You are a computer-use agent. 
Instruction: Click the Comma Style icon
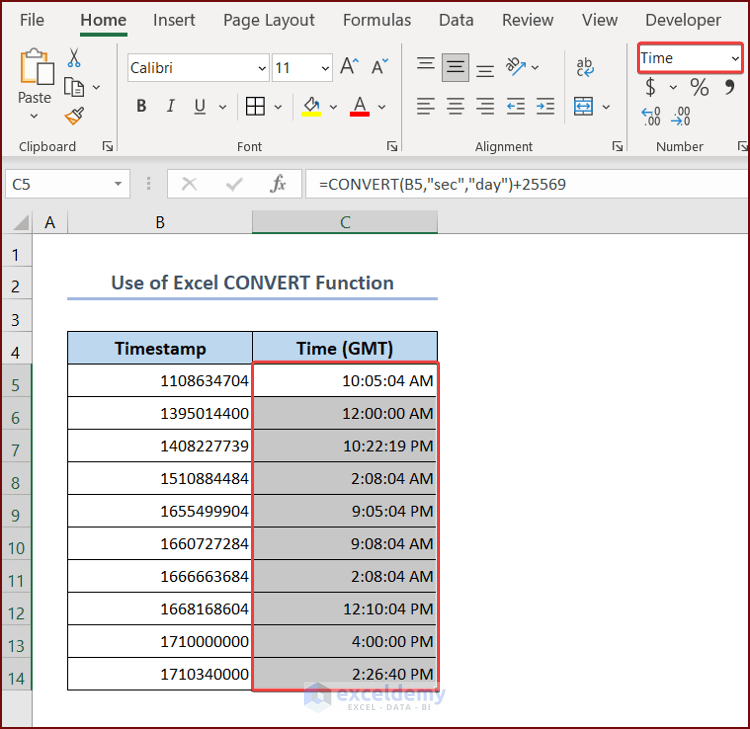[x=729, y=88]
